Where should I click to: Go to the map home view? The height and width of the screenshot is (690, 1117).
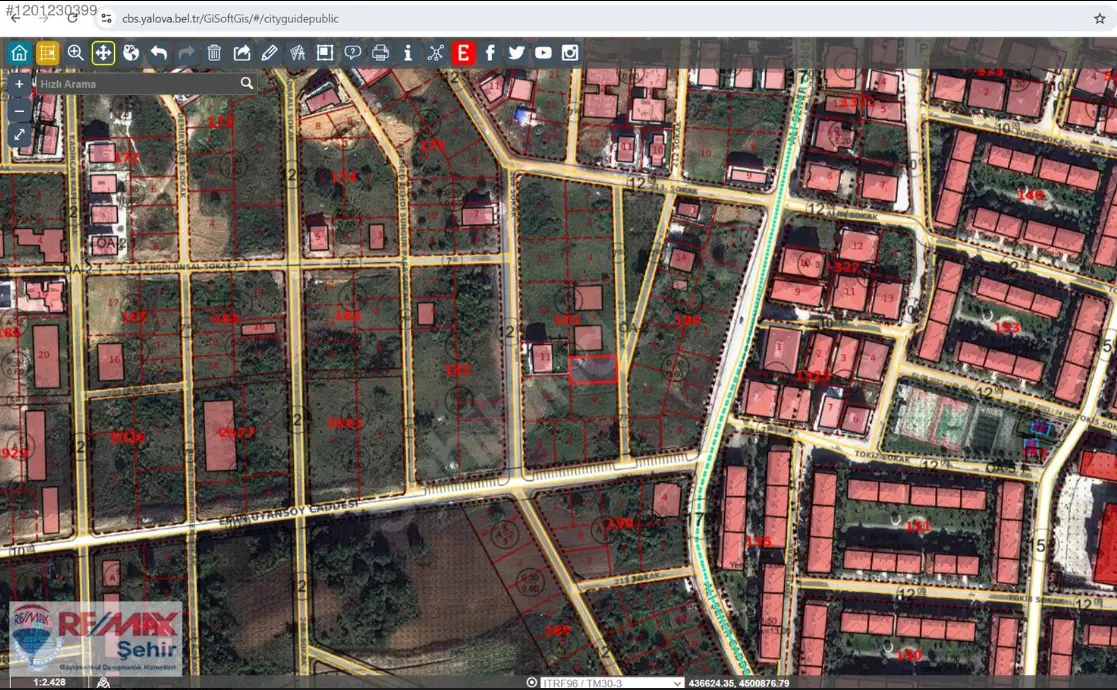19,53
